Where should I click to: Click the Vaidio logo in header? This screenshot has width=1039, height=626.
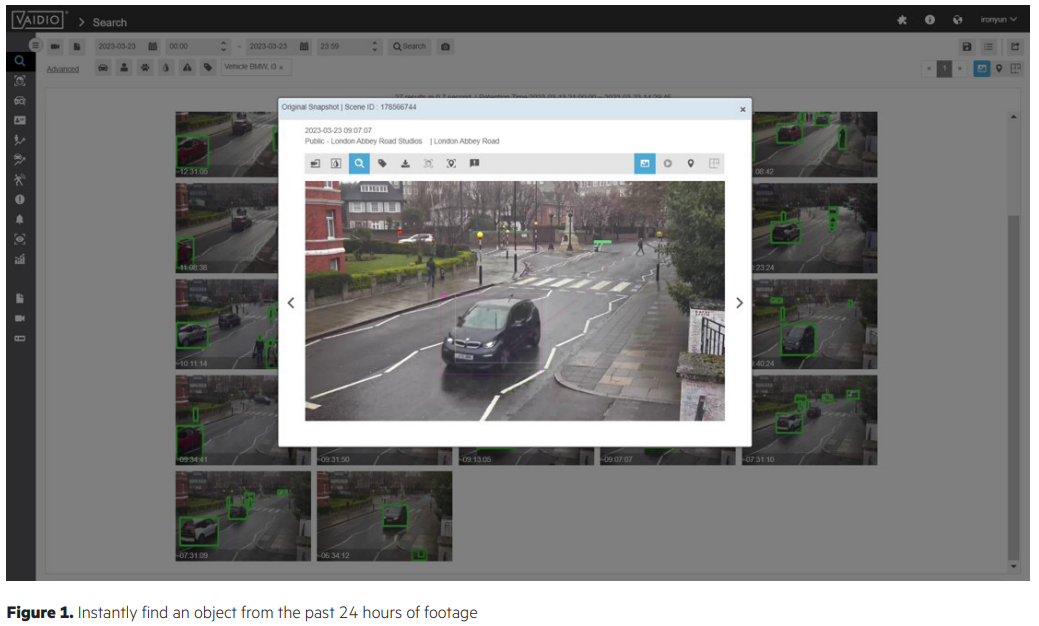38,20
